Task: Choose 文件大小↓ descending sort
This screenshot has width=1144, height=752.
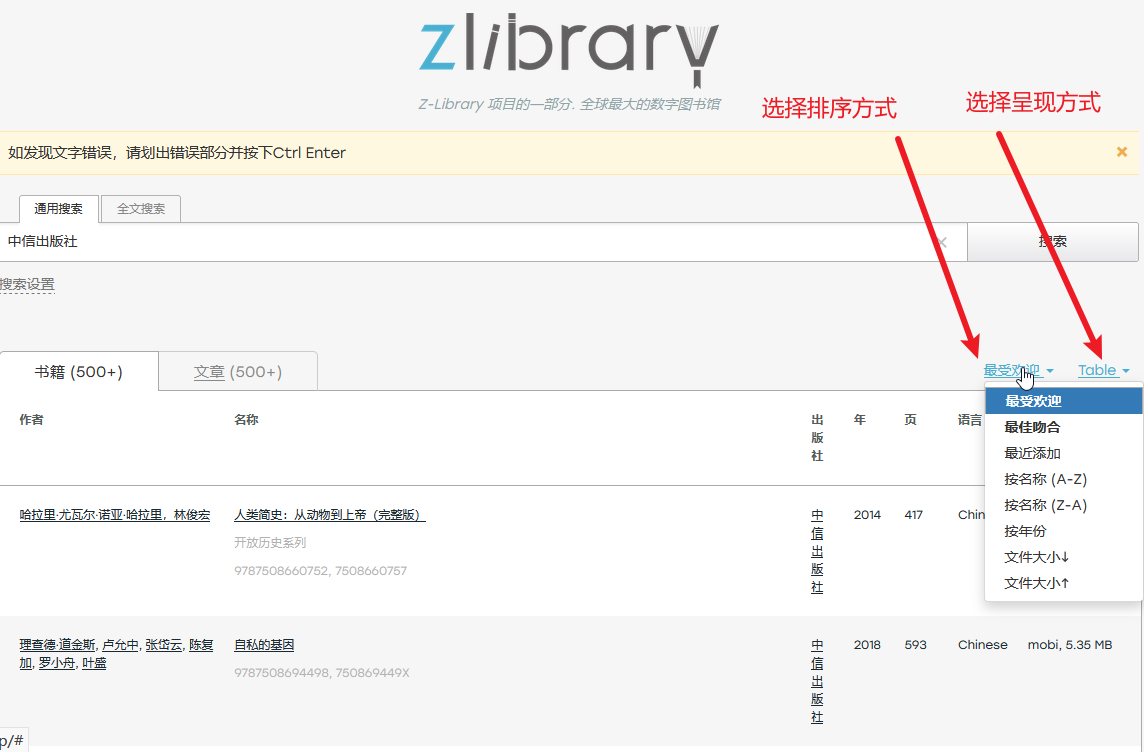Action: (1037, 557)
